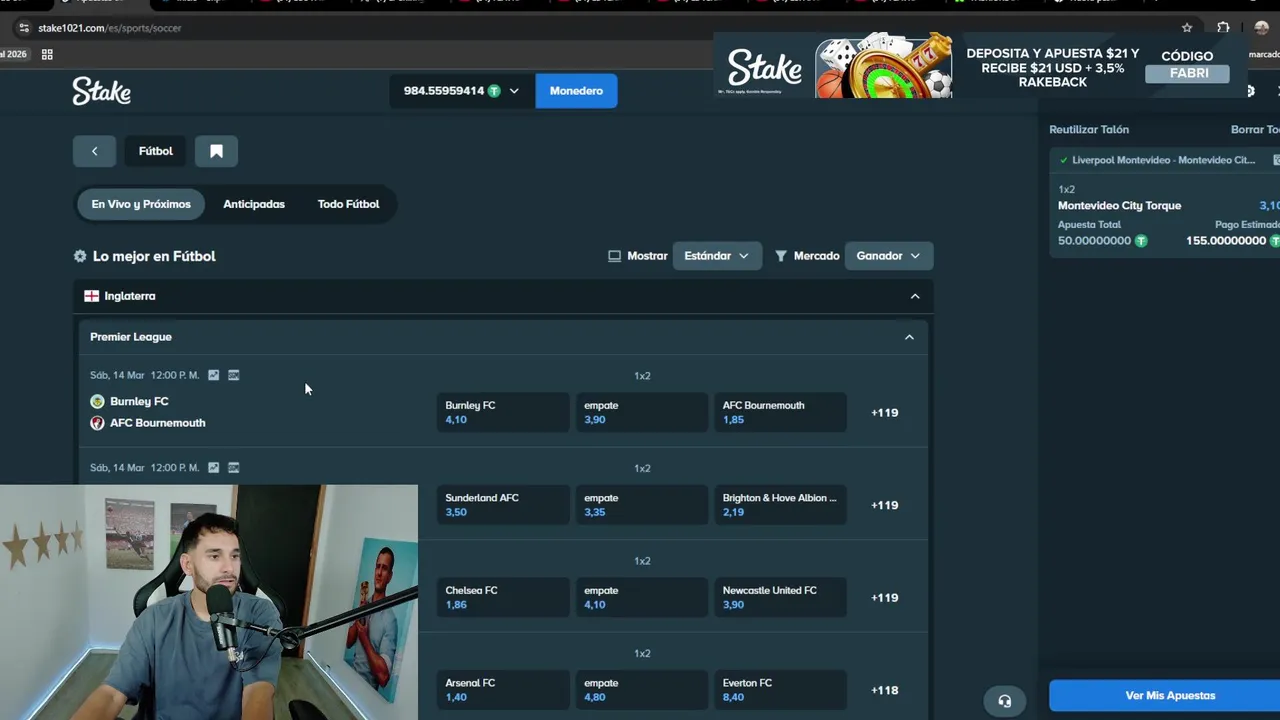Click the gear icon beside Lo mejor en Fútbol

(x=80, y=256)
